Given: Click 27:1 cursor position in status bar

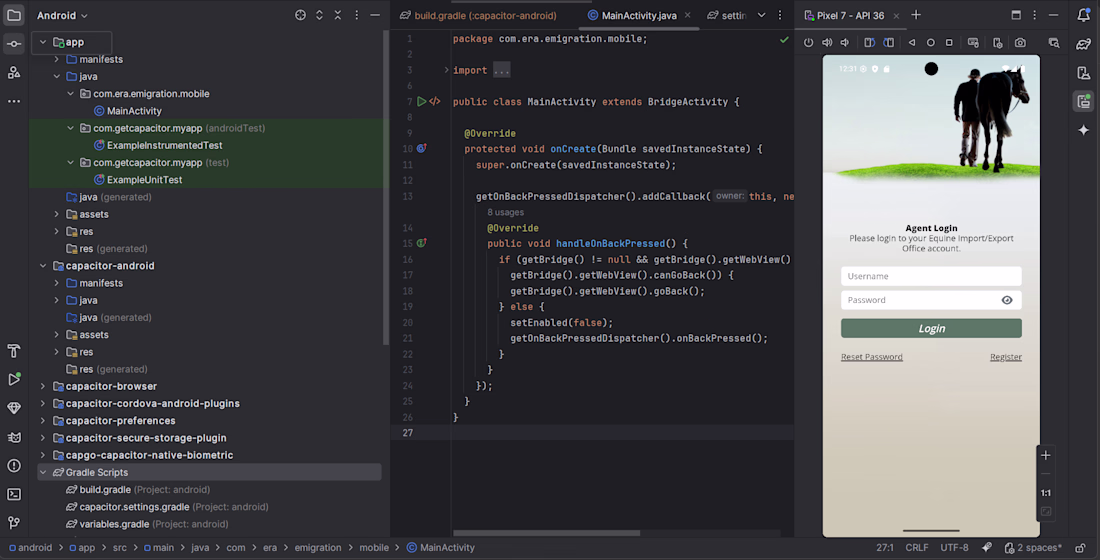Looking at the screenshot, I should pos(885,547).
